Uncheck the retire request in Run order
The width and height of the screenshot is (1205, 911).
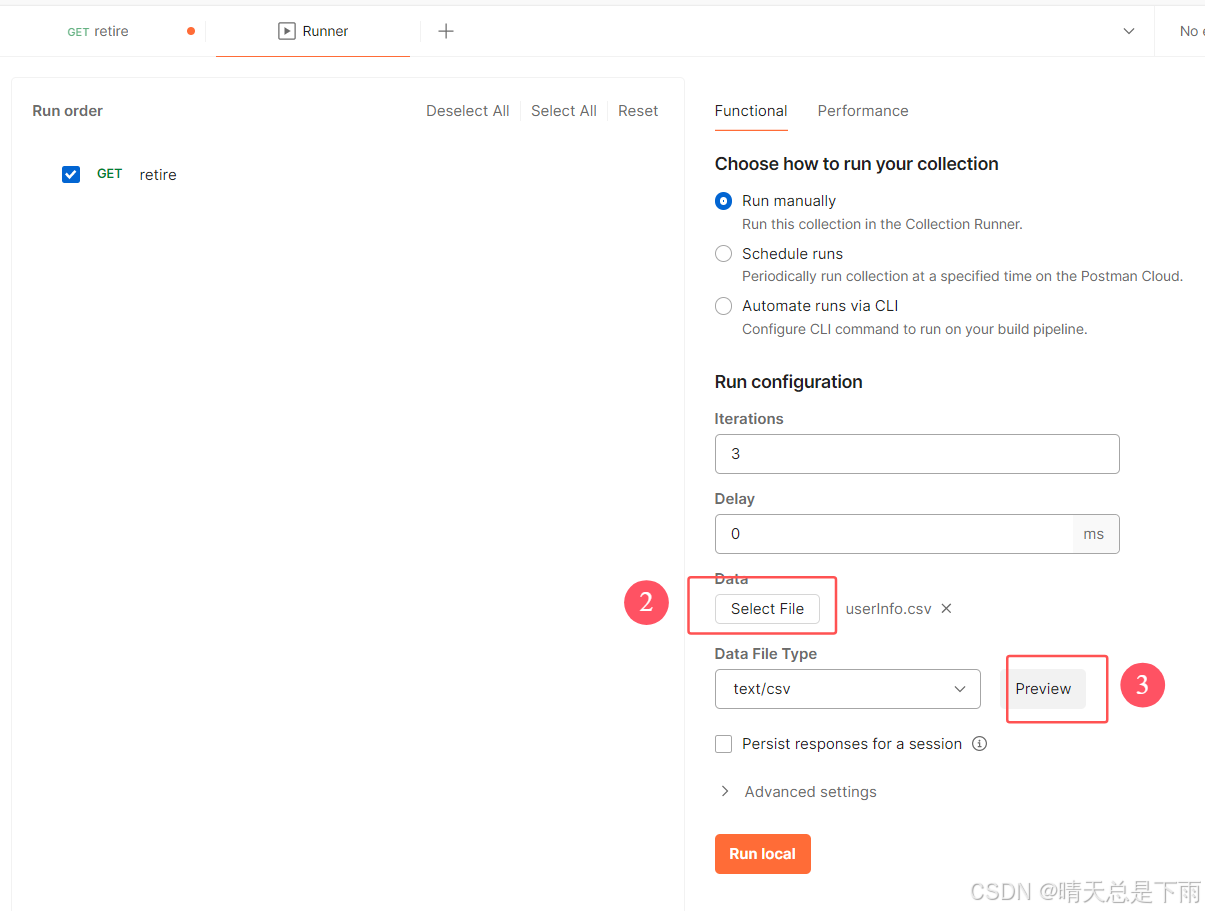pyautogui.click(x=71, y=174)
